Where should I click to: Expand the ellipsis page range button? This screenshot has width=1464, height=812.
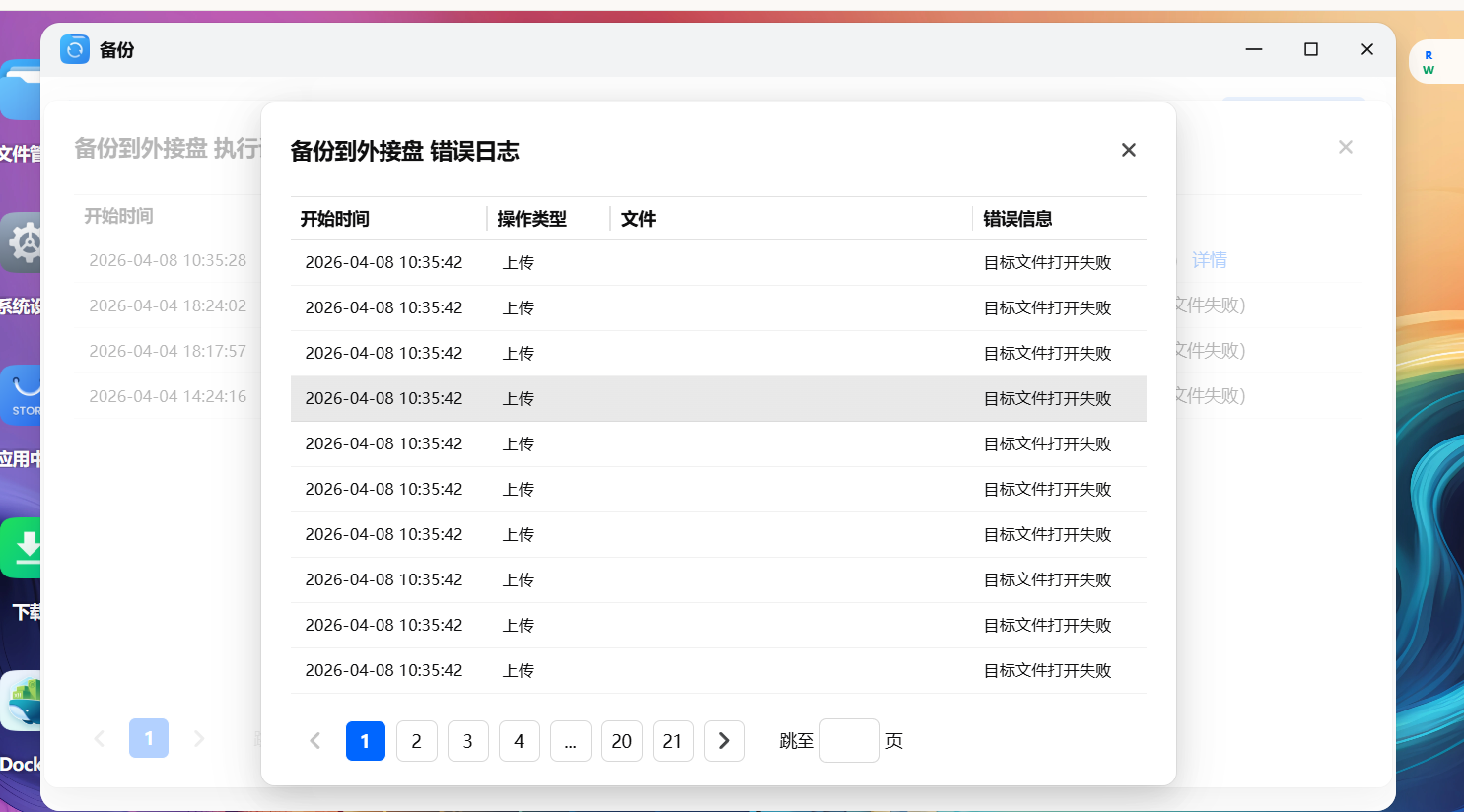570,741
